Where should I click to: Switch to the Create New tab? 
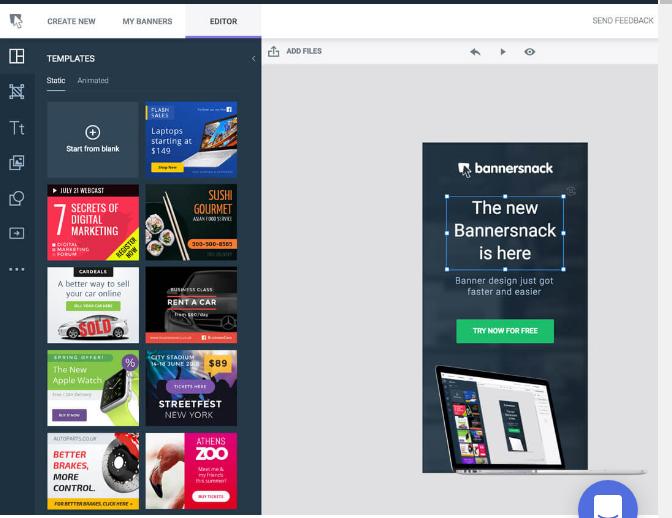point(71,21)
